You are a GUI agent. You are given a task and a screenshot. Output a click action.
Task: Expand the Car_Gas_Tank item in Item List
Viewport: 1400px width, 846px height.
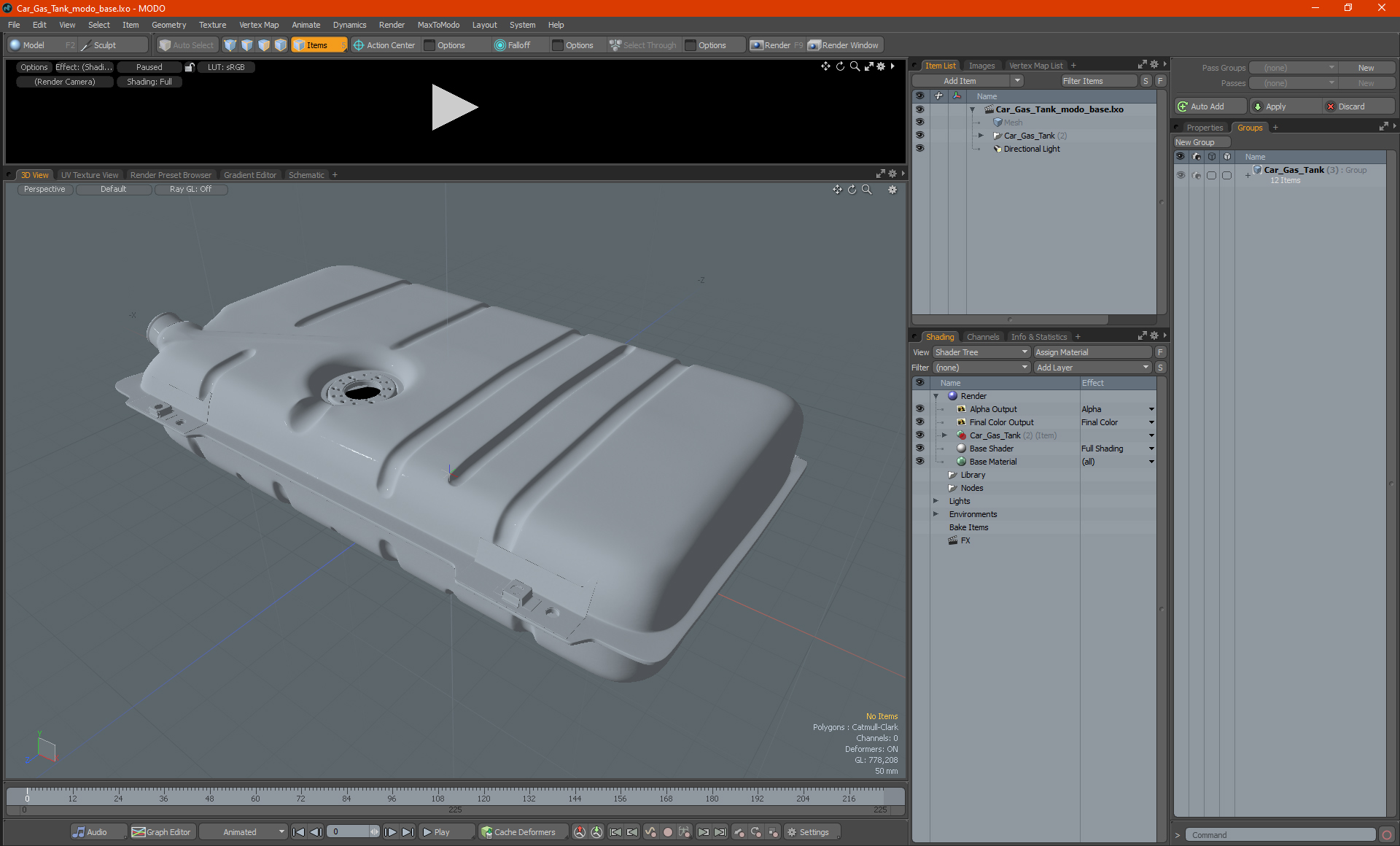[x=981, y=136]
